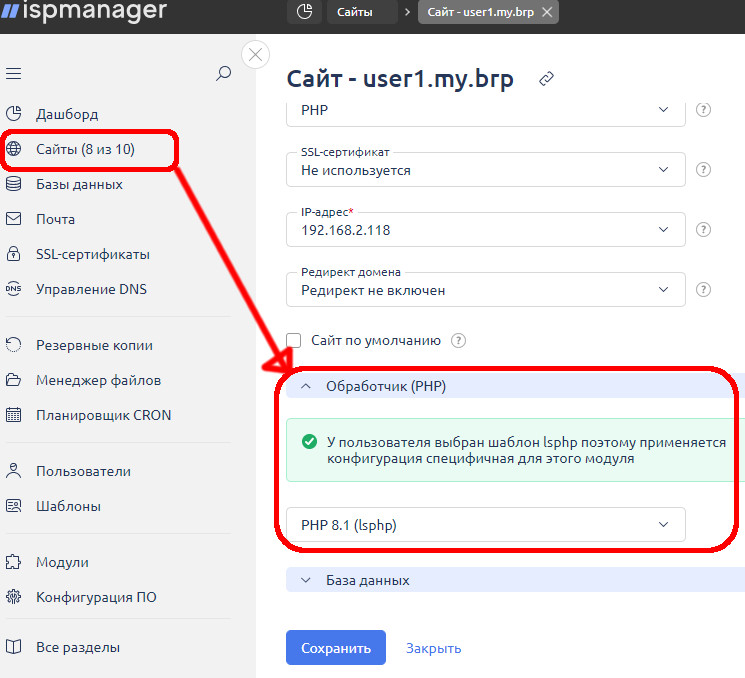Click the hamburger menu icon in sidebar
Image resolution: width=745 pixels, height=678 pixels.
coord(14,74)
